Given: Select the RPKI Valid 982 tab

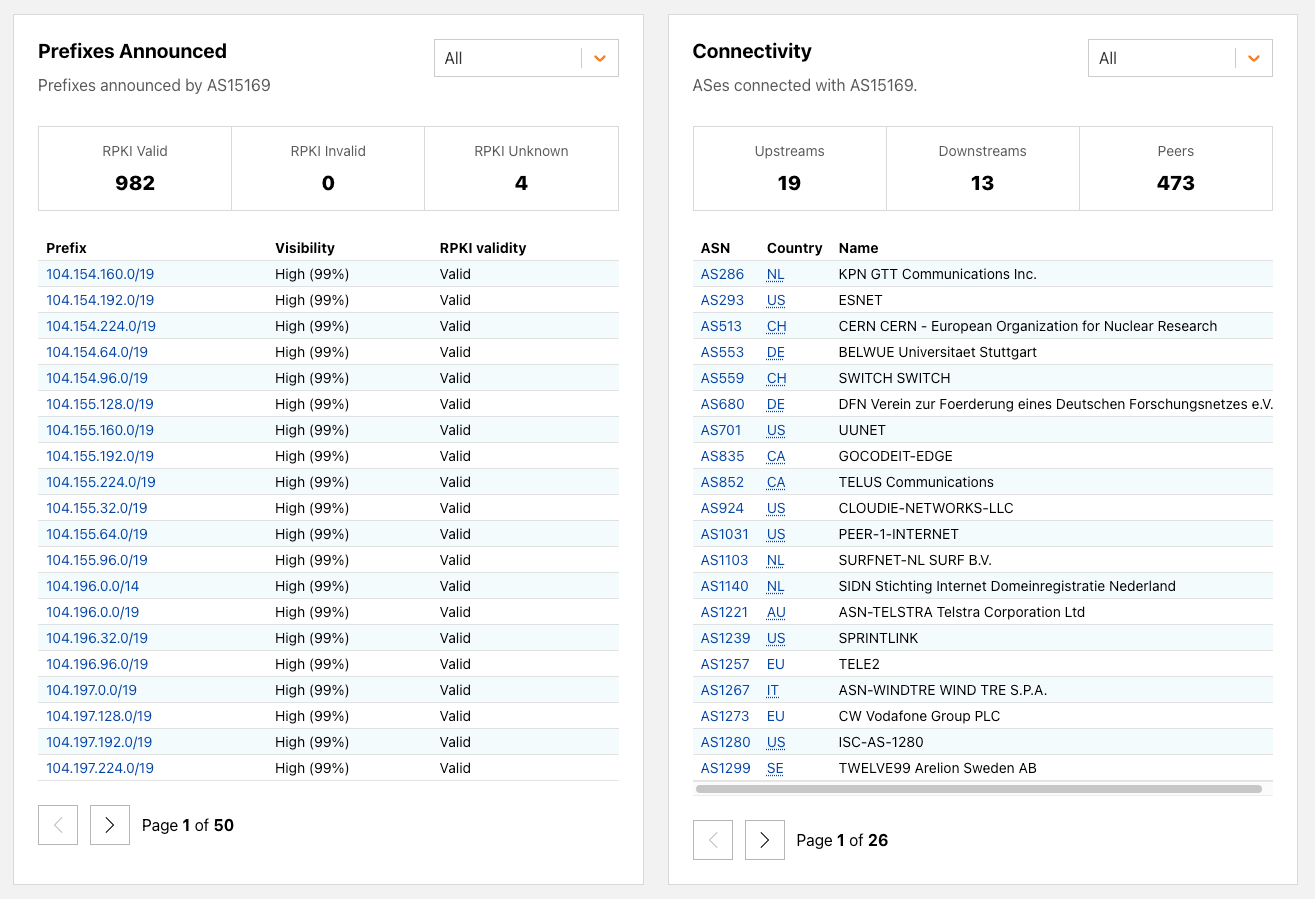Looking at the screenshot, I should pyautogui.click(x=135, y=168).
